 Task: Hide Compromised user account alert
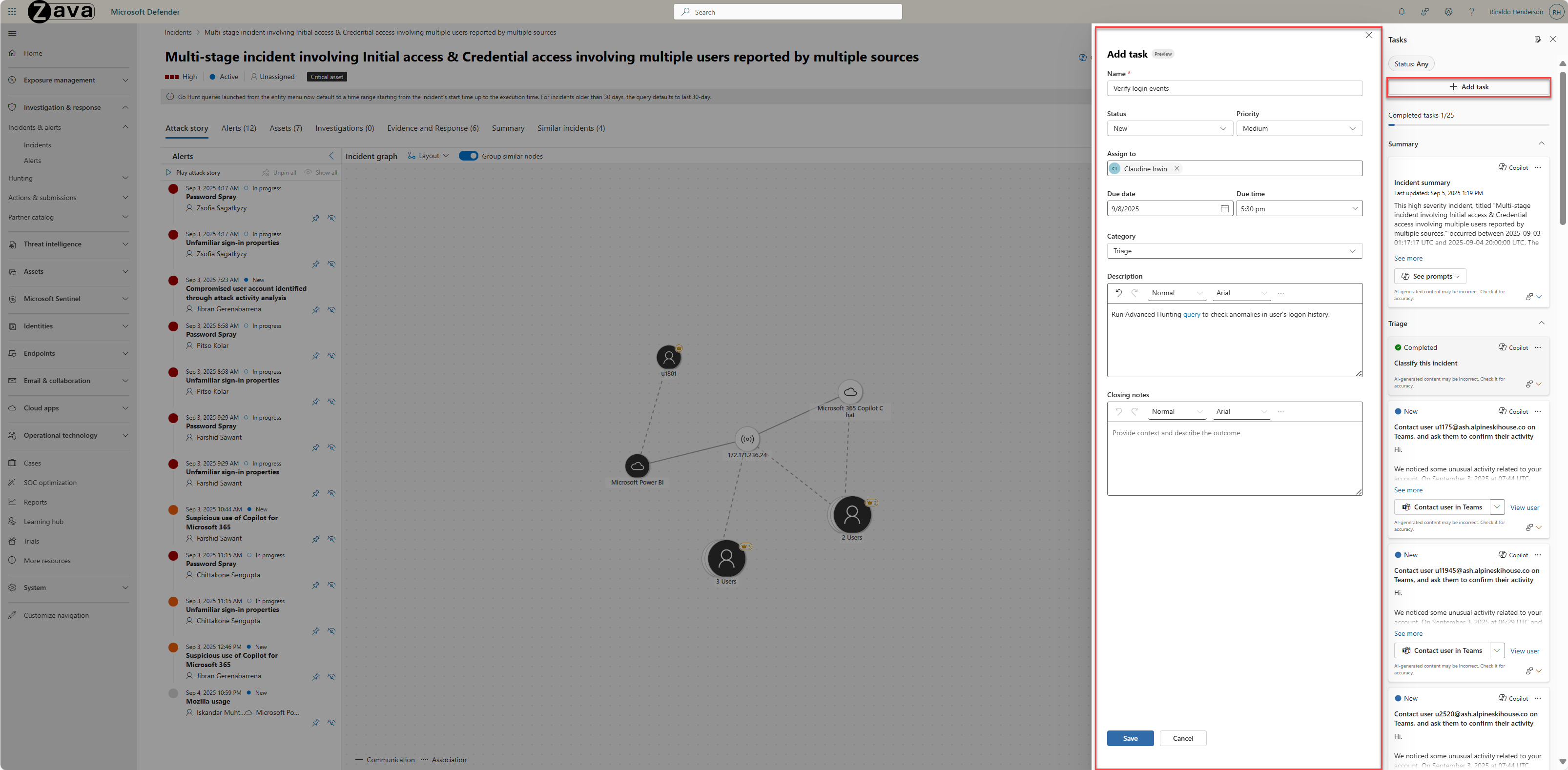332,309
